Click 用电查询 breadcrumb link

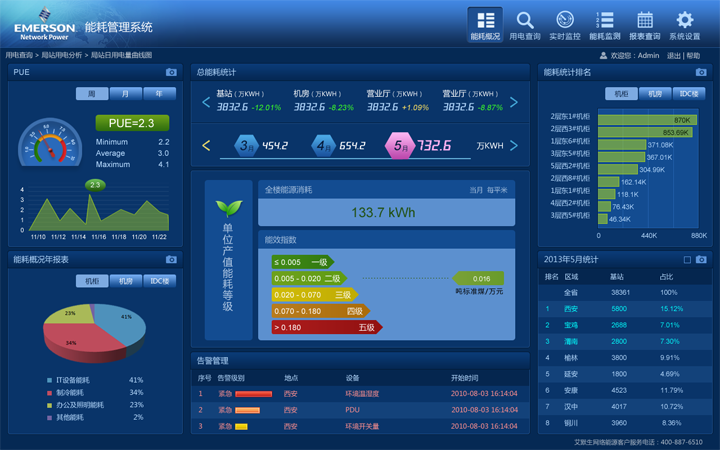19,55
